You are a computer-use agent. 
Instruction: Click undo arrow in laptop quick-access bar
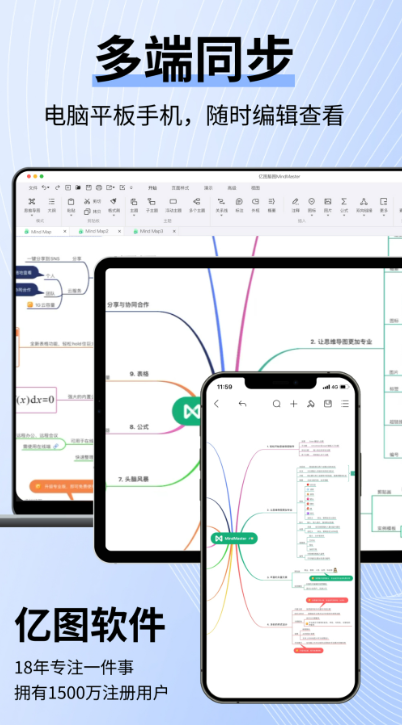[44, 188]
